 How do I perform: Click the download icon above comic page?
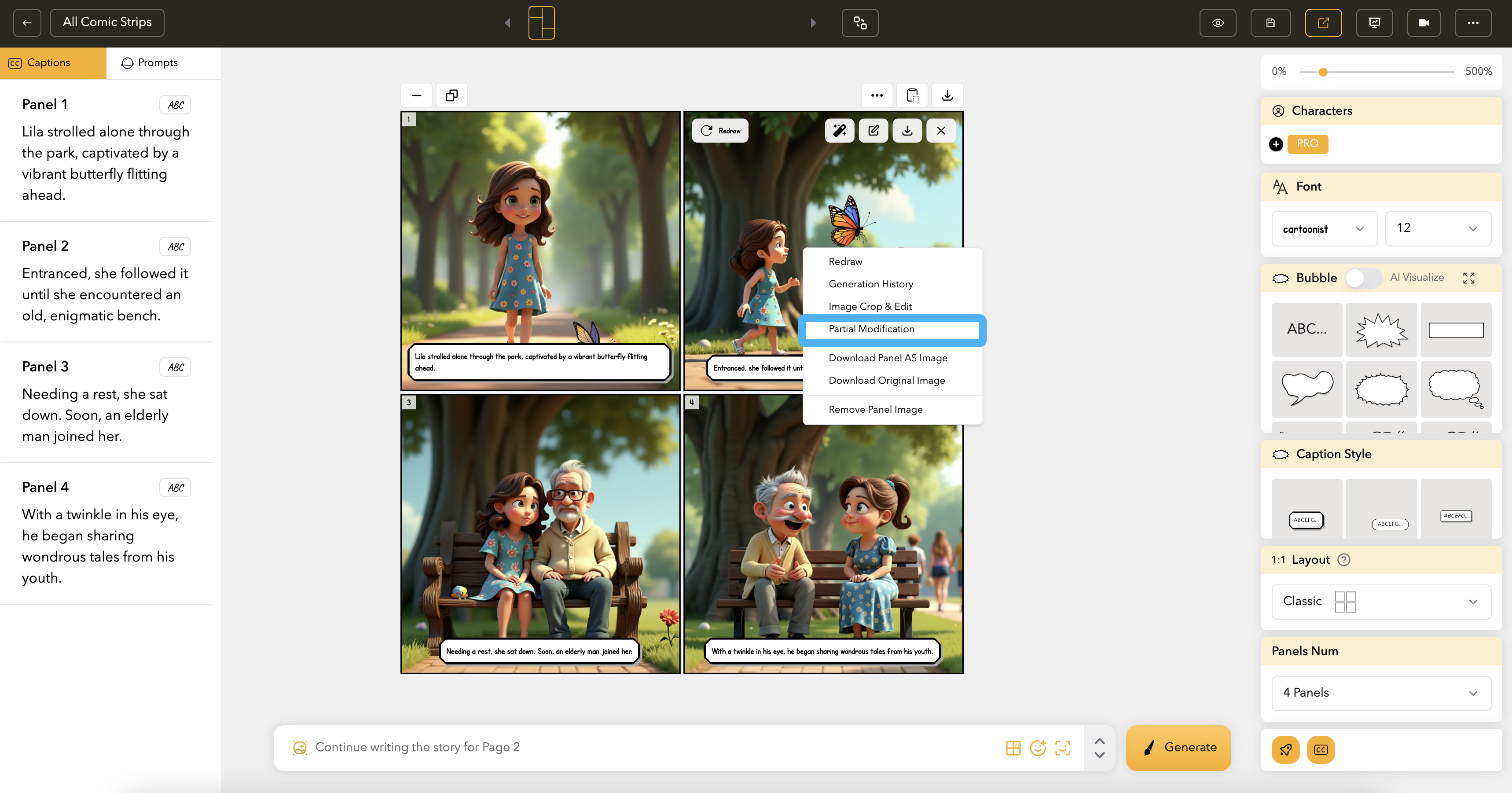(947, 95)
